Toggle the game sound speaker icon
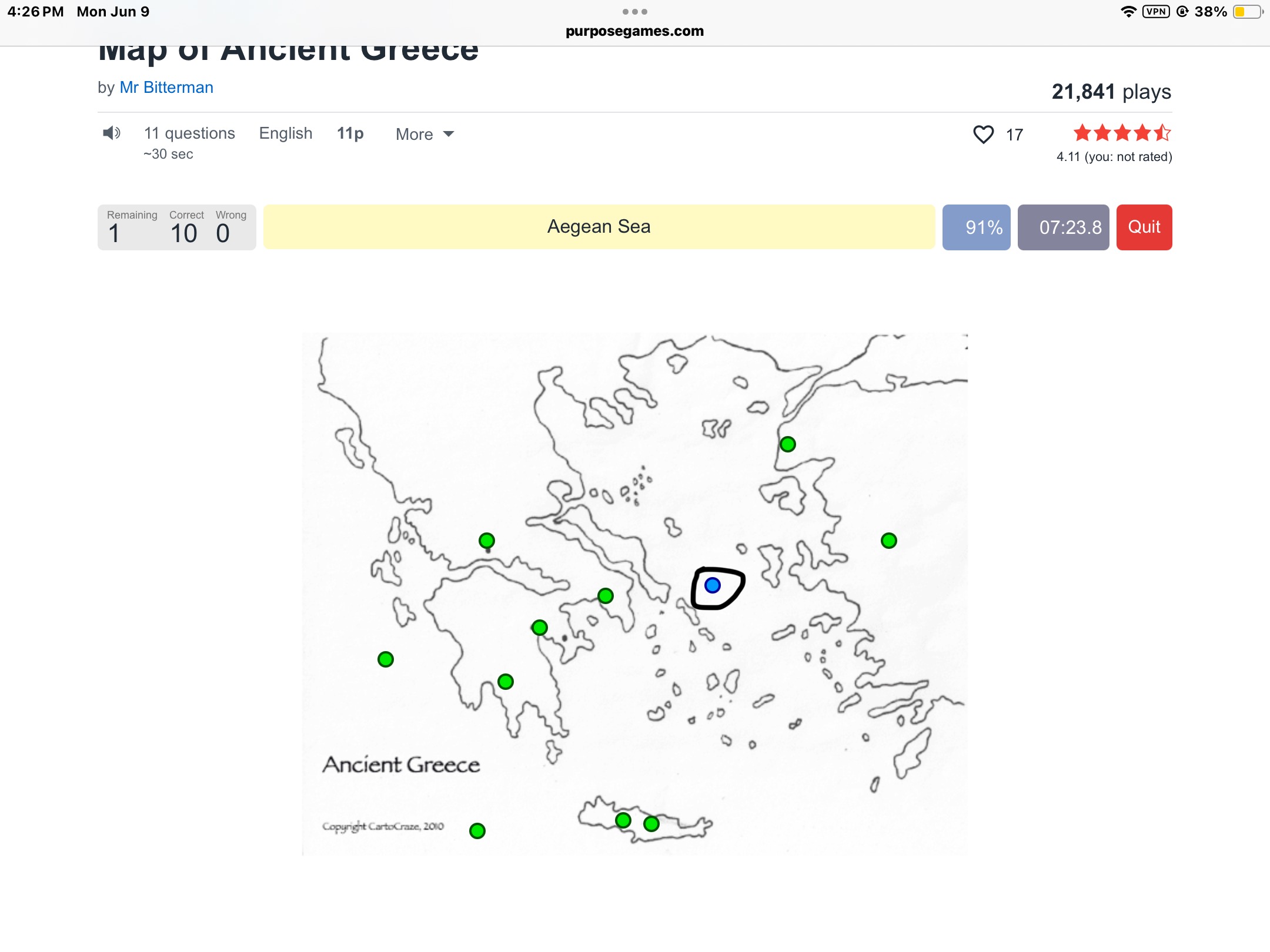1270x952 pixels. (111, 133)
